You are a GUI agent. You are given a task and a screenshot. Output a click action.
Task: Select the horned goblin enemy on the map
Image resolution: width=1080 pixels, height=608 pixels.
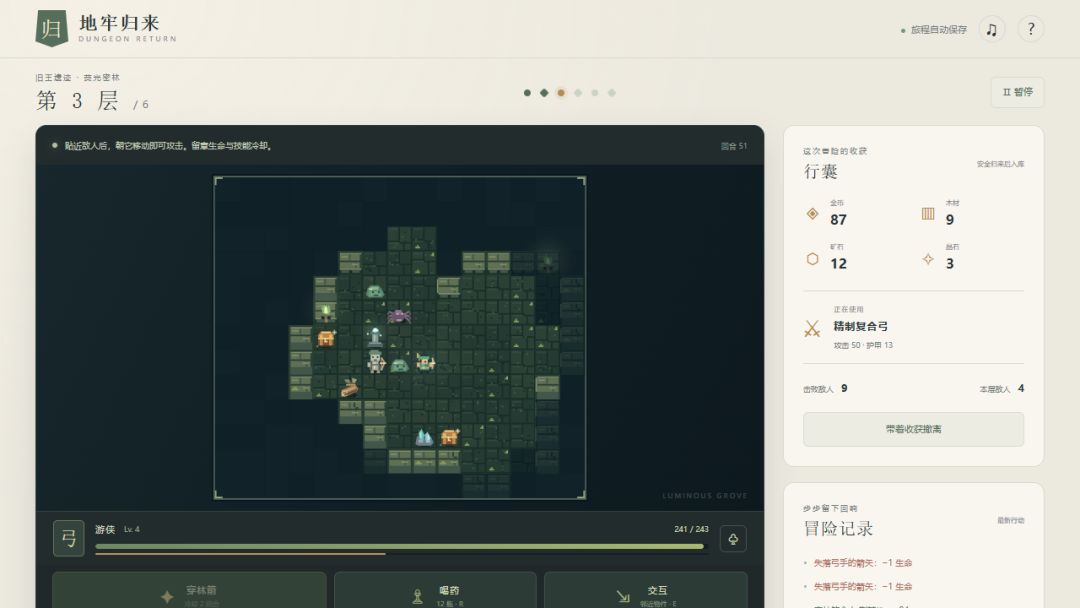[x=425, y=361]
